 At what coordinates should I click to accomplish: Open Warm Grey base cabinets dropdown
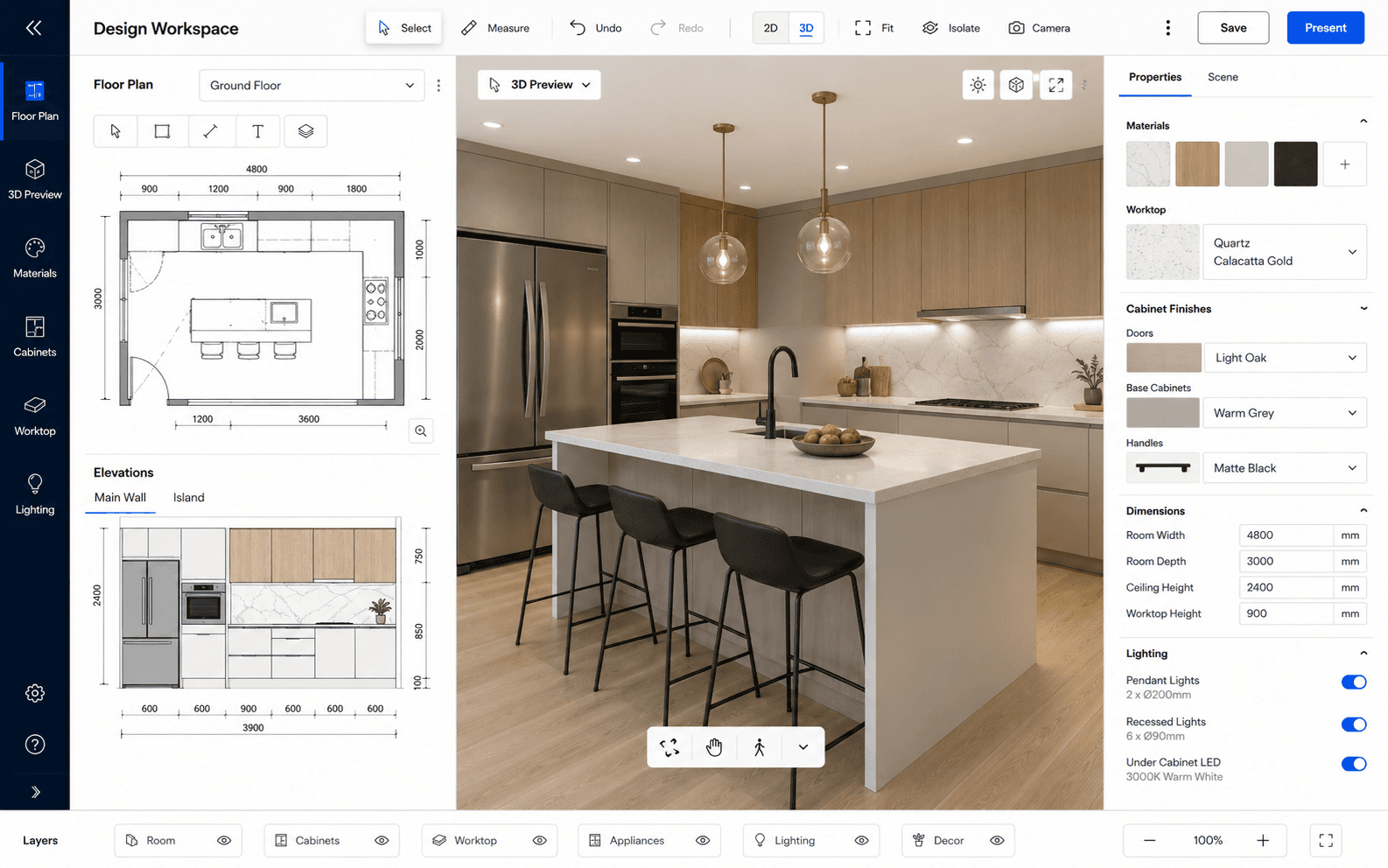(x=1284, y=413)
